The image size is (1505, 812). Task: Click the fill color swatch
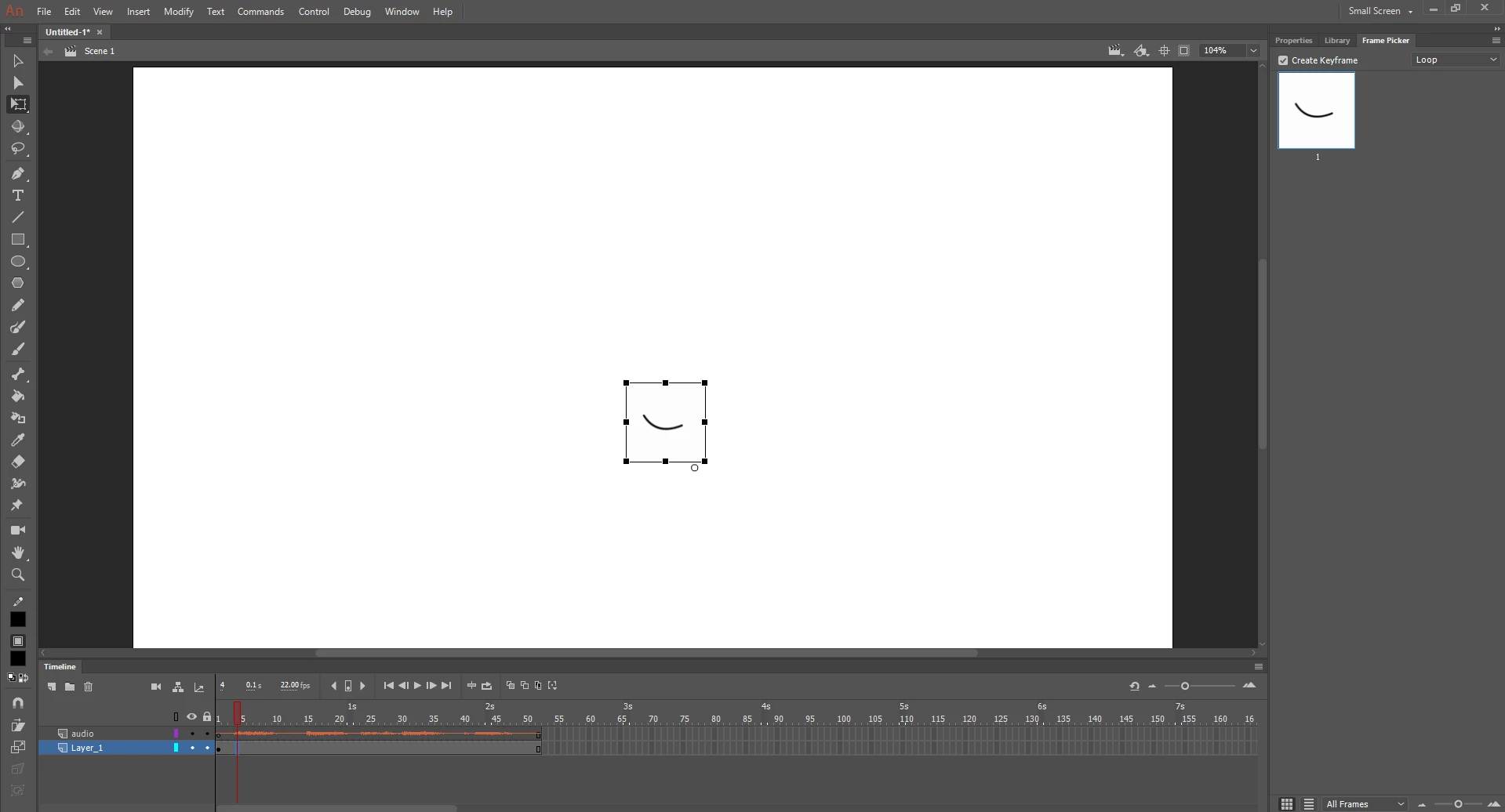click(x=18, y=658)
